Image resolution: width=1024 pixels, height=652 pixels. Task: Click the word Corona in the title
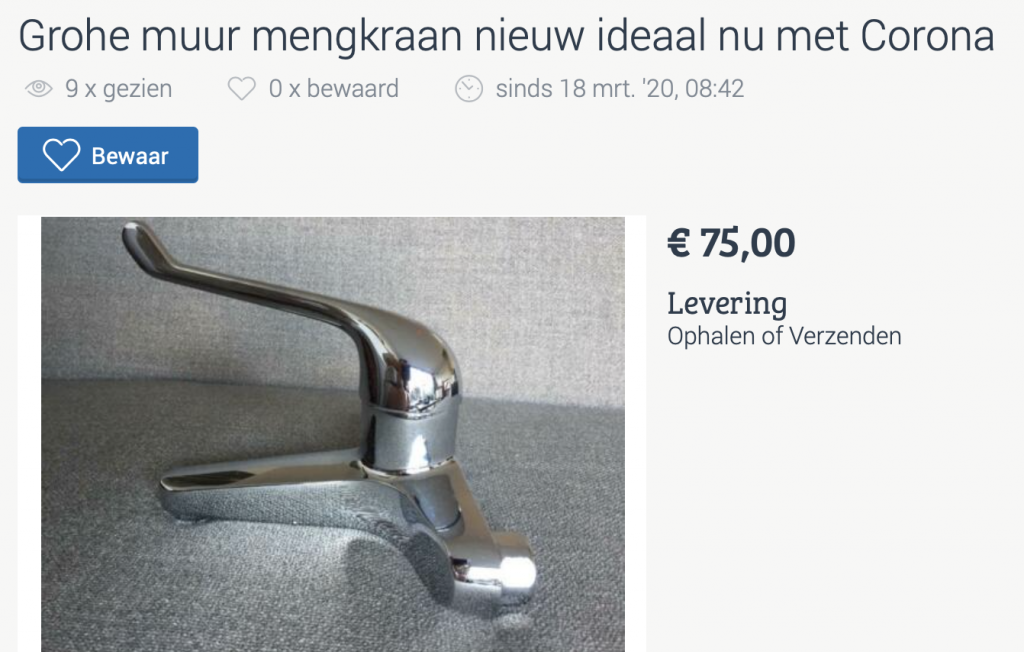(927, 35)
